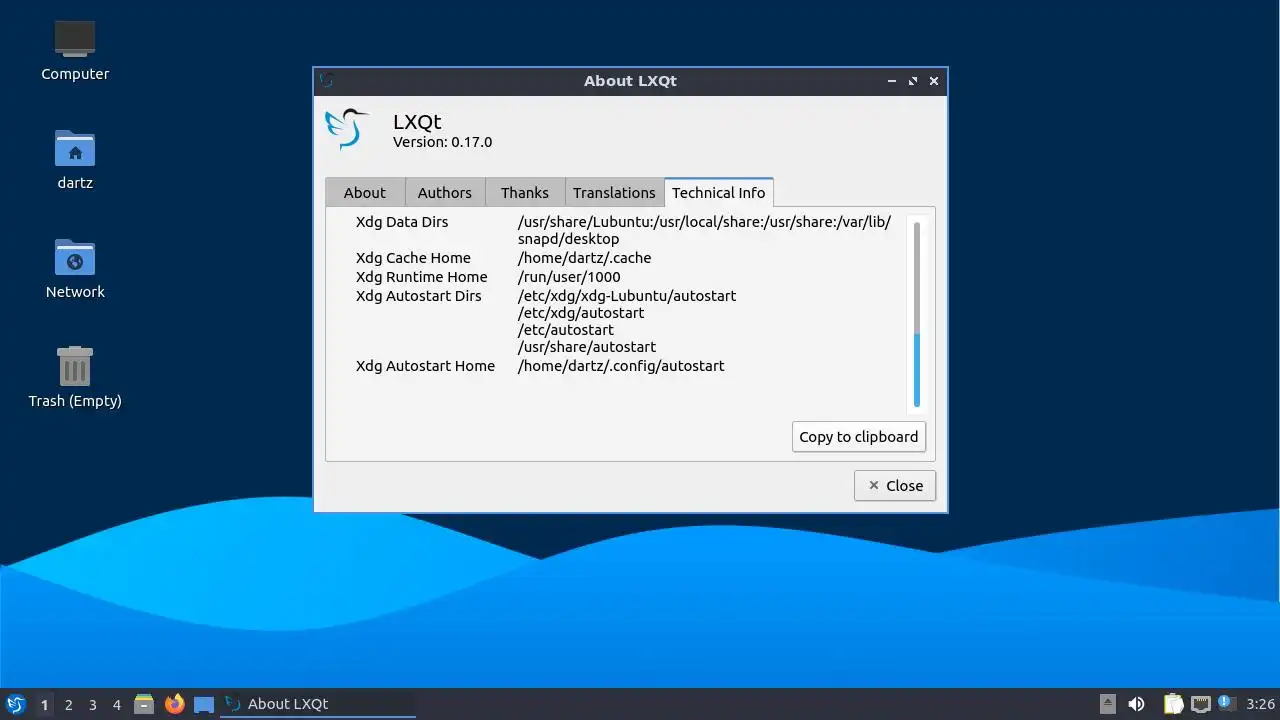The width and height of the screenshot is (1280, 720).
Task: Click the technical info vertical scrollbar handle
Action: tap(916, 369)
